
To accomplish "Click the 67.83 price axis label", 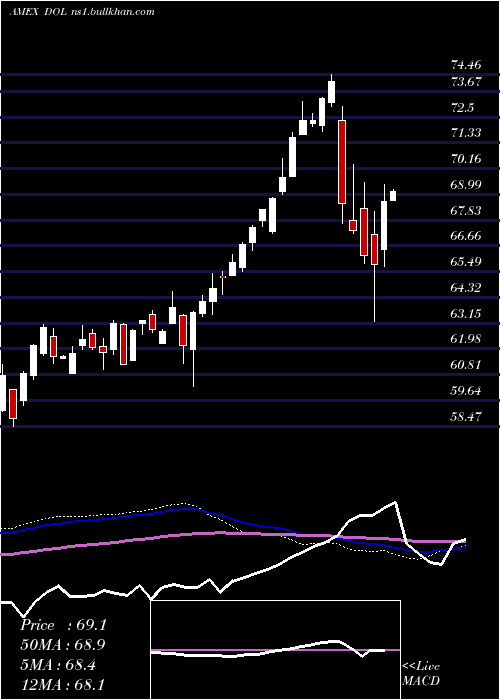I will [466, 211].
